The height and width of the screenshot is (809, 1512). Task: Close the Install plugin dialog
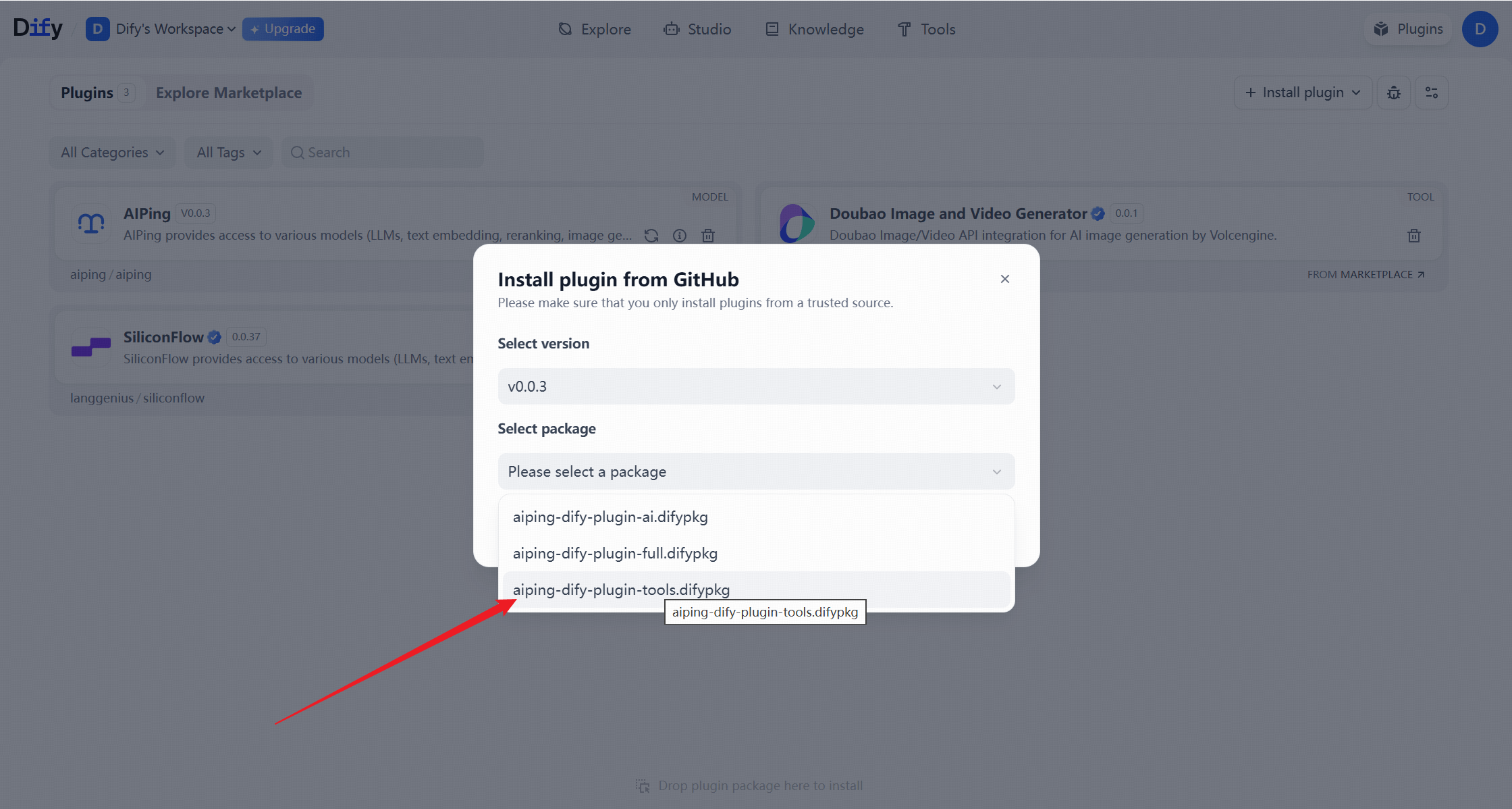click(x=1004, y=279)
